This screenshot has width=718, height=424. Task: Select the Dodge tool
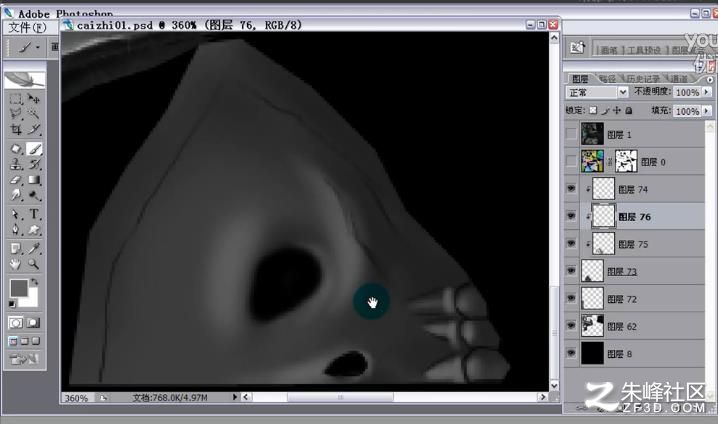coord(34,195)
